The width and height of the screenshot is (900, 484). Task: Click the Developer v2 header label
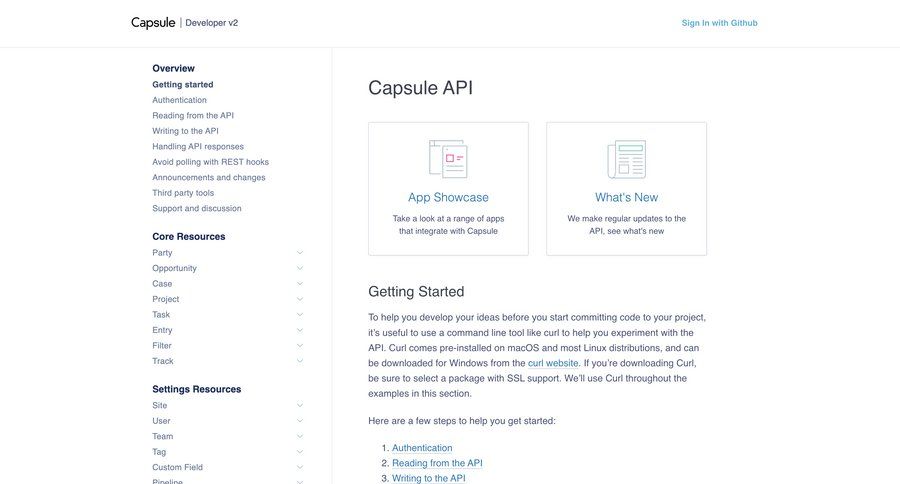[x=212, y=23]
